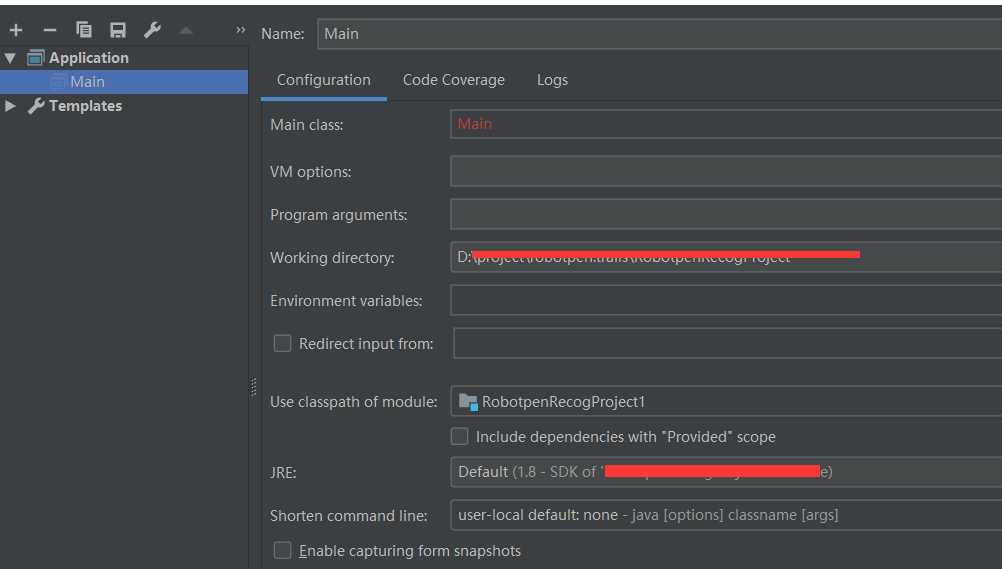This screenshot has height=569, width=1002.
Task: Click the Copy Configuration icon
Action: coord(84,31)
